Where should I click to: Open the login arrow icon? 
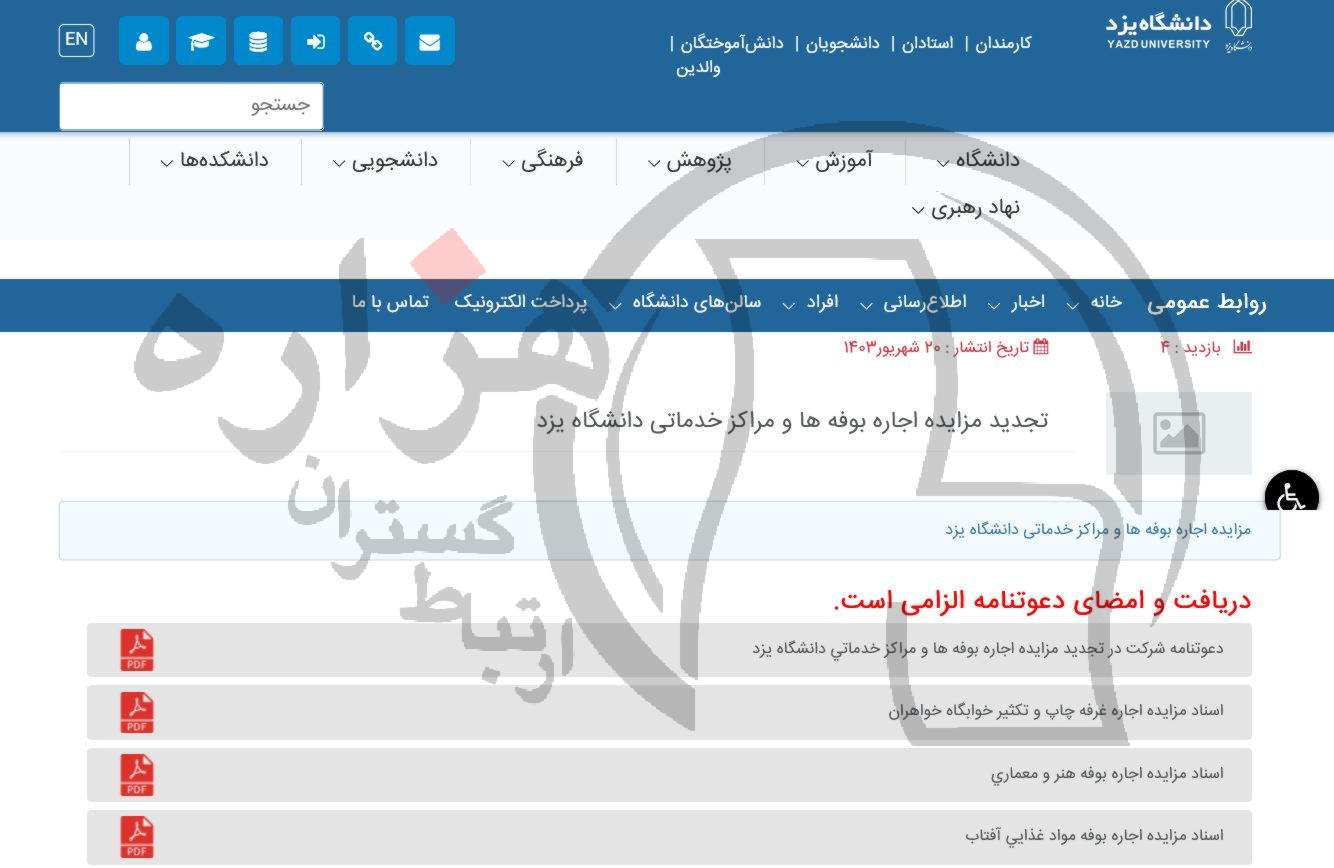[x=316, y=40]
